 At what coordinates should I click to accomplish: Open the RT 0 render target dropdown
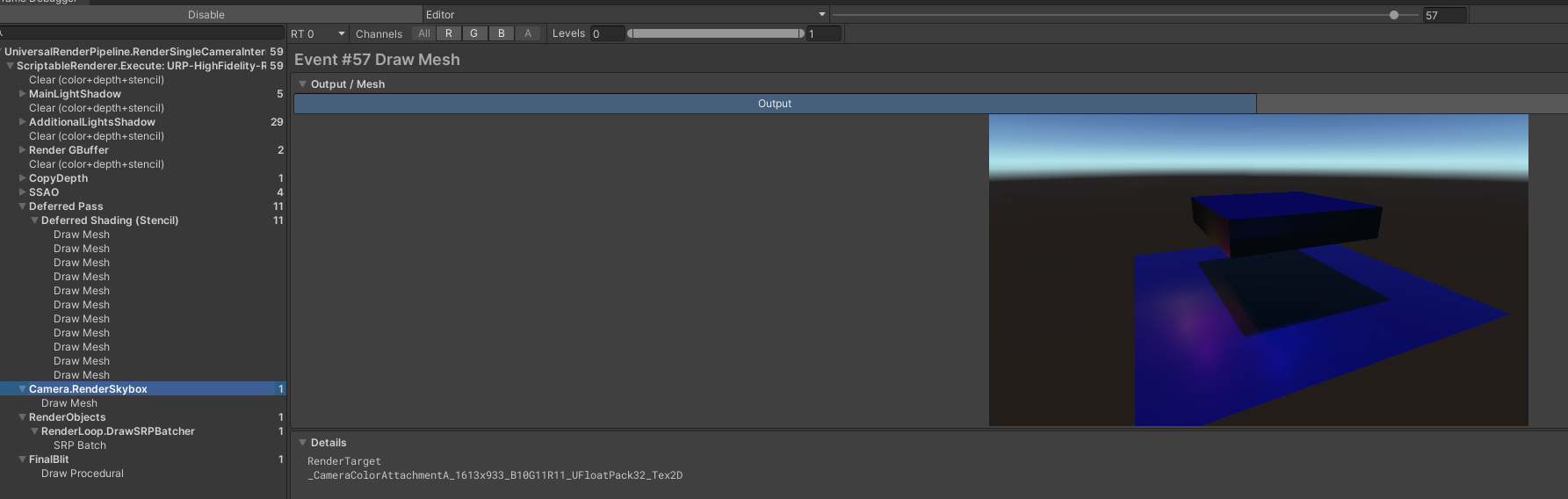pos(317,34)
